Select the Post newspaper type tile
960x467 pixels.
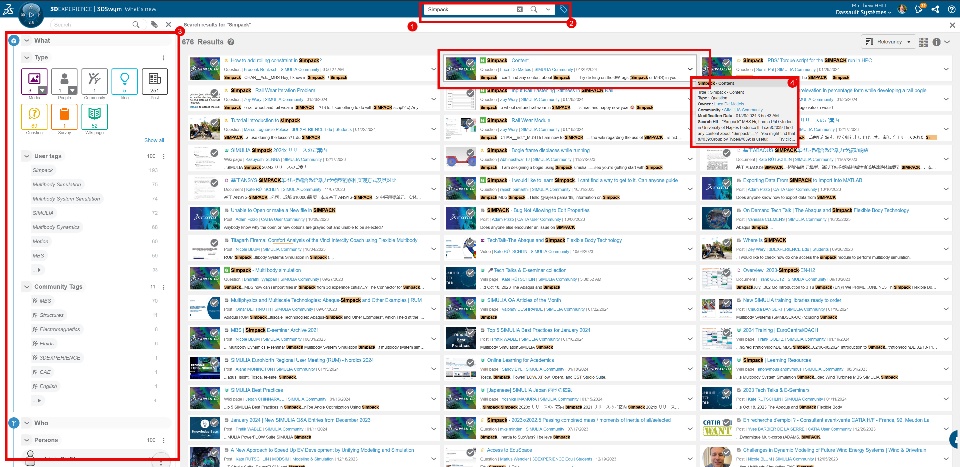[154, 81]
